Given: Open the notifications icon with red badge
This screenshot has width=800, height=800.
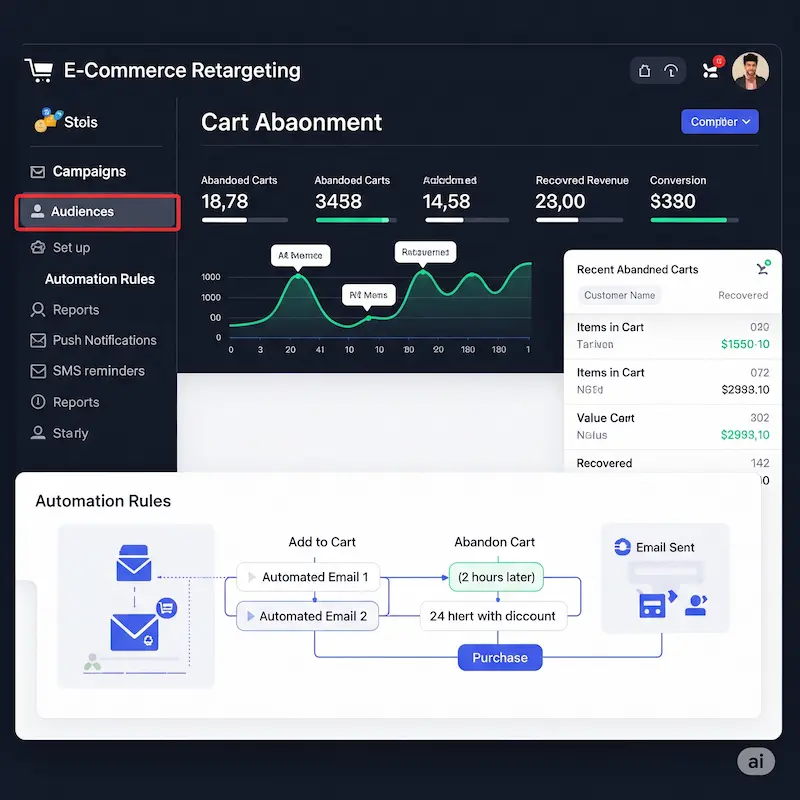Looking at the screenshot, I should pos(712,70).
